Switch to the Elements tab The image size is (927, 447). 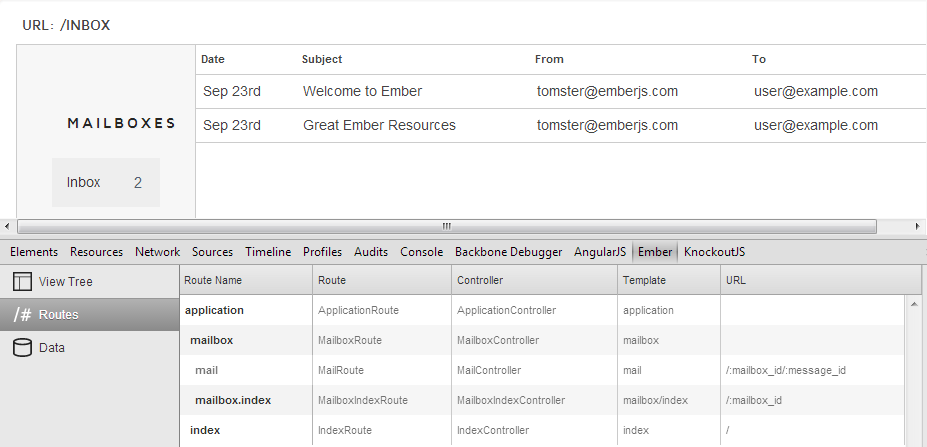pyautogui.click(x=34, y=252)
